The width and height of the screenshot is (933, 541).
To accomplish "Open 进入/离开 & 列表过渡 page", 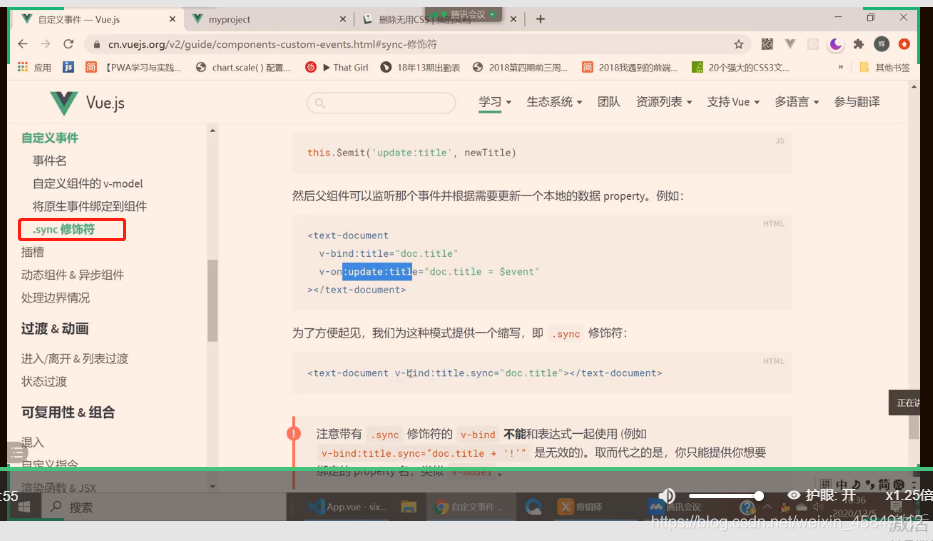I will tap(74, 358).
